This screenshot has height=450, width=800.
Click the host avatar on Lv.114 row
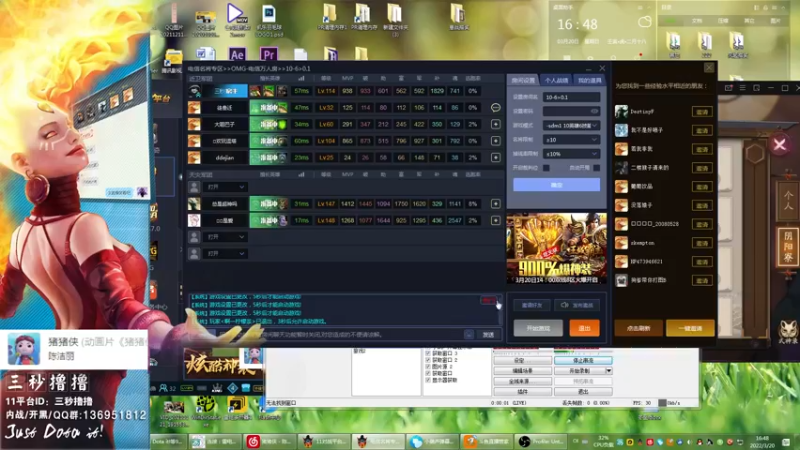tap(194, 91)
